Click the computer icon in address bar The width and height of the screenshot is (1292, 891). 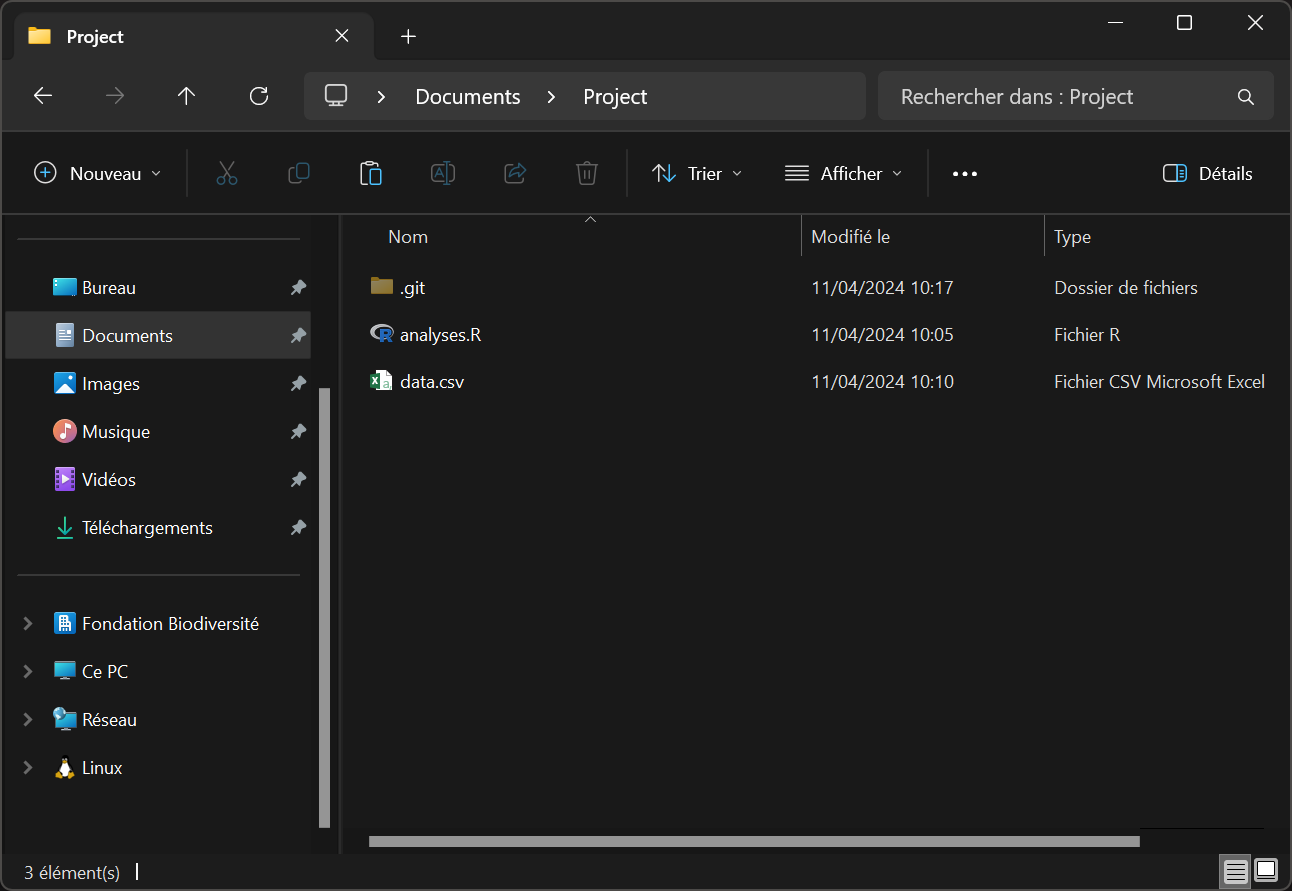[x=336, y=96]
